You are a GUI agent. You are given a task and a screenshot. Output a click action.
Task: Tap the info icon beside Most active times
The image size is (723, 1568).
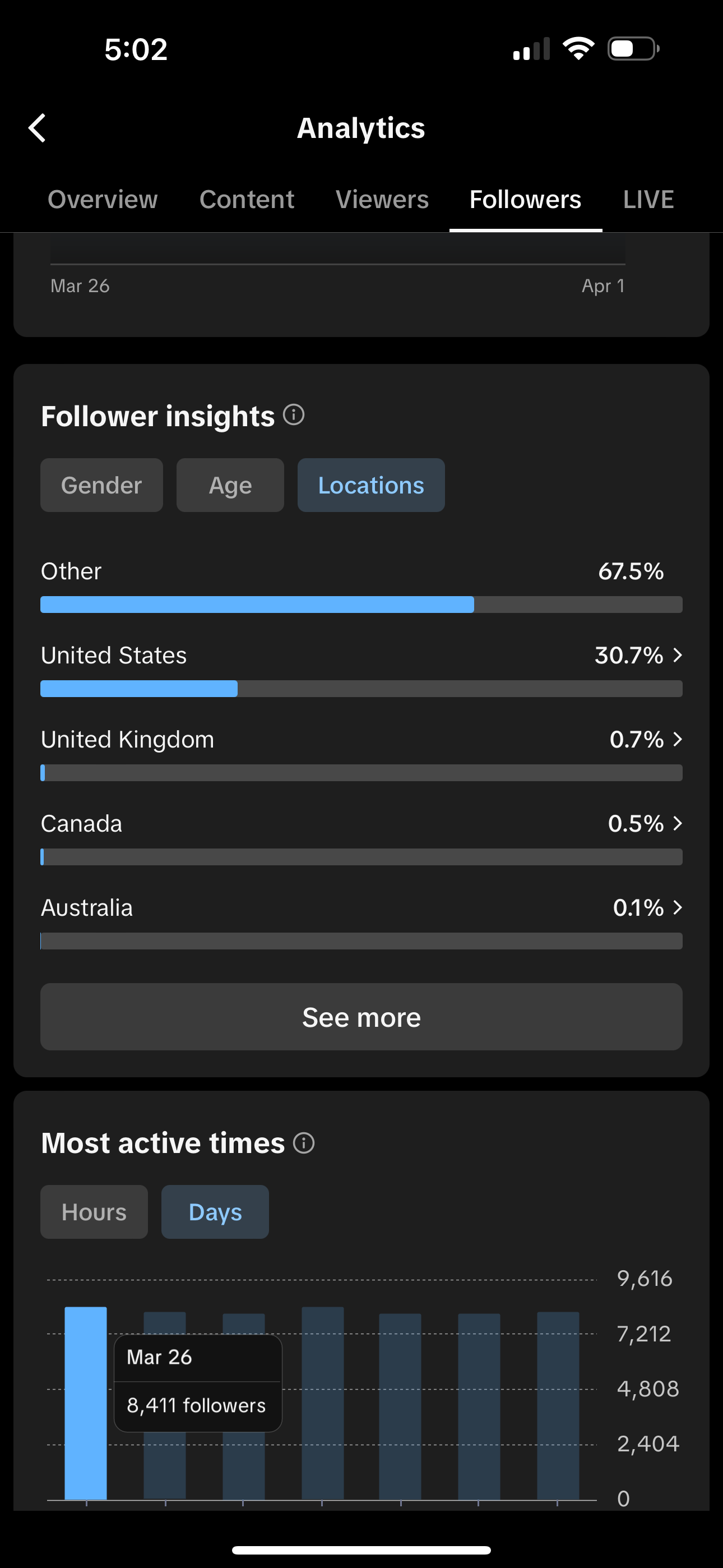(x=304, y=1142)
